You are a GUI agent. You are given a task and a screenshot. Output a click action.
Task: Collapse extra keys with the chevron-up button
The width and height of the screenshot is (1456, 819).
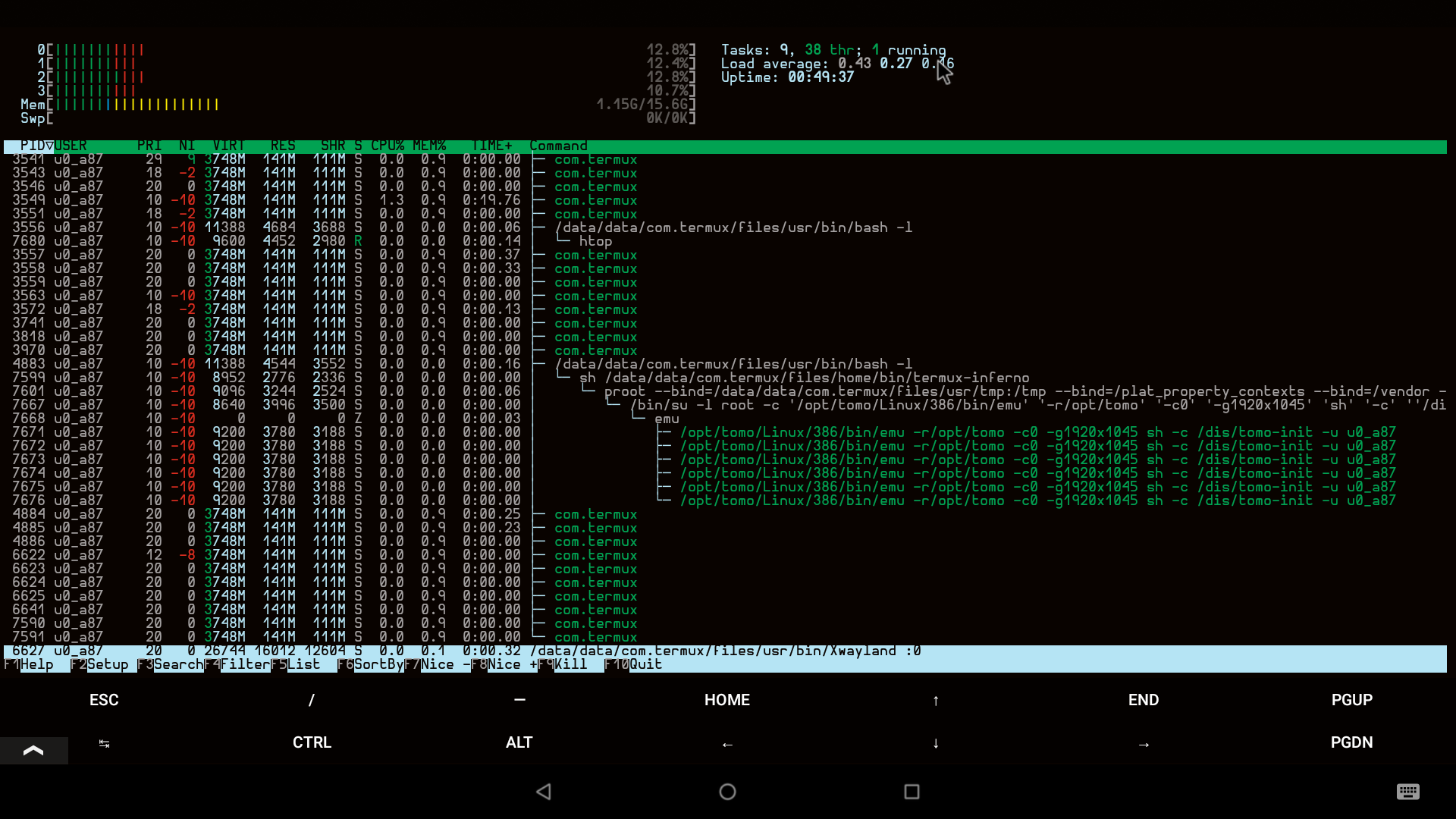tap(33, 750)
